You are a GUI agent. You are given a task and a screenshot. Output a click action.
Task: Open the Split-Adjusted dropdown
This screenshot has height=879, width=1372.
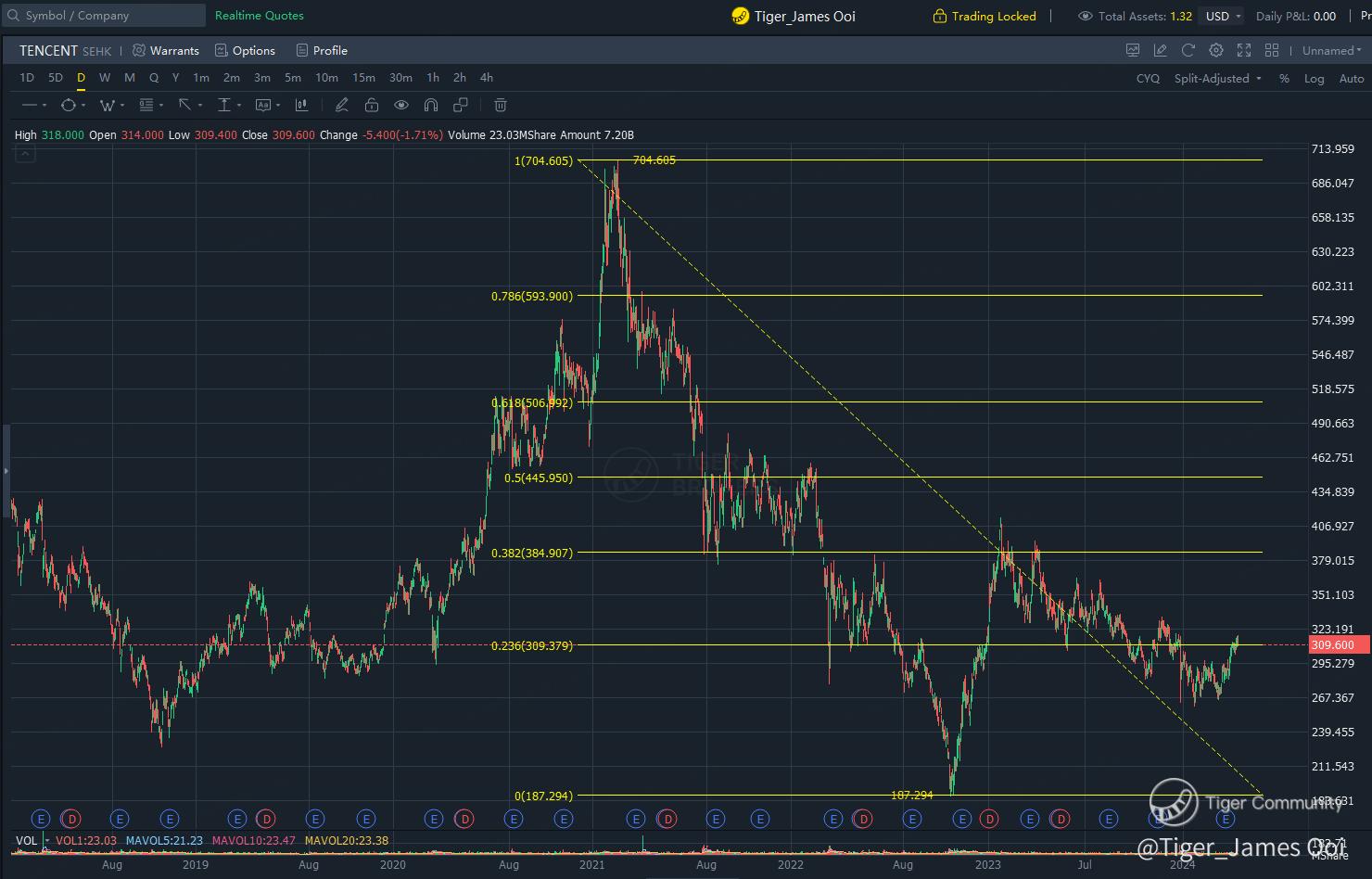[x=1217, y=79]
